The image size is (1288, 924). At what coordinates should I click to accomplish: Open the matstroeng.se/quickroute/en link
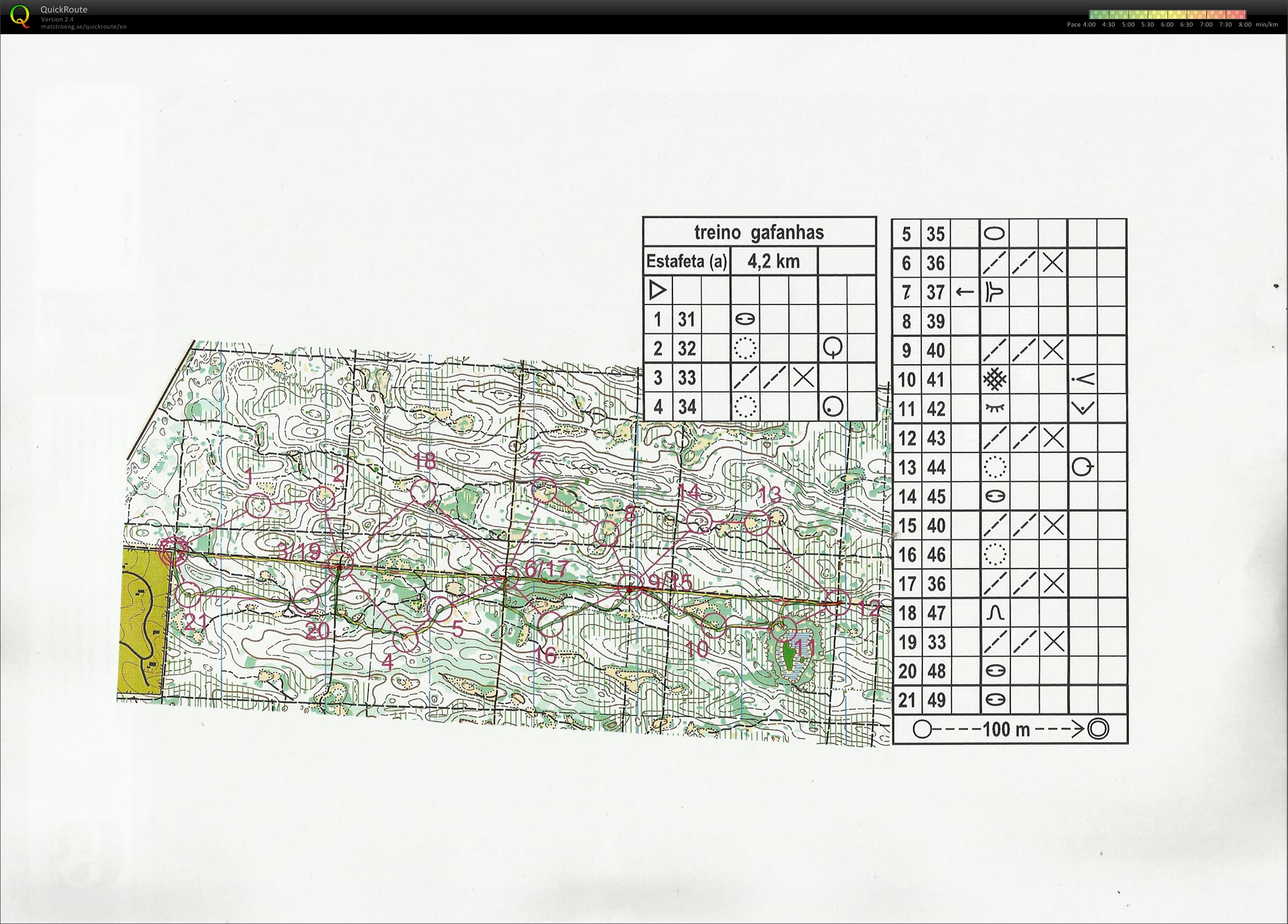pyautogui.click(x=84, y=26)
